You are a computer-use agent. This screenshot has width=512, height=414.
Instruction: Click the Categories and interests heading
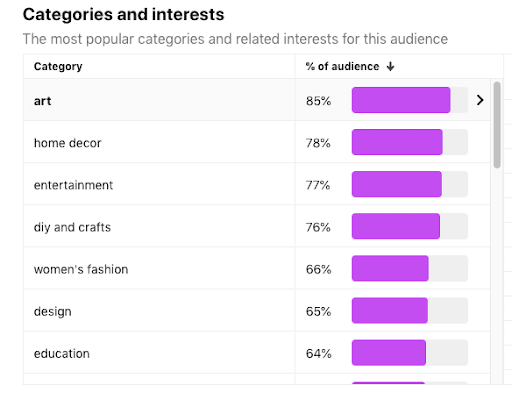123,15
